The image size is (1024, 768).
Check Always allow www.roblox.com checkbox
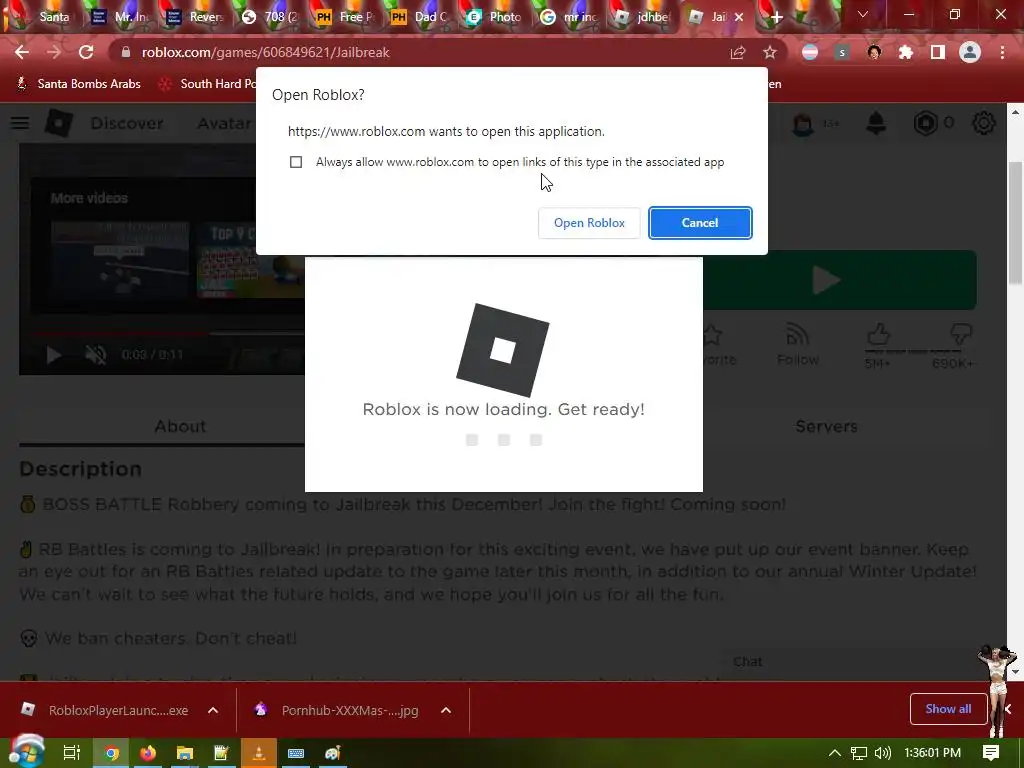[x=296, y=162]
